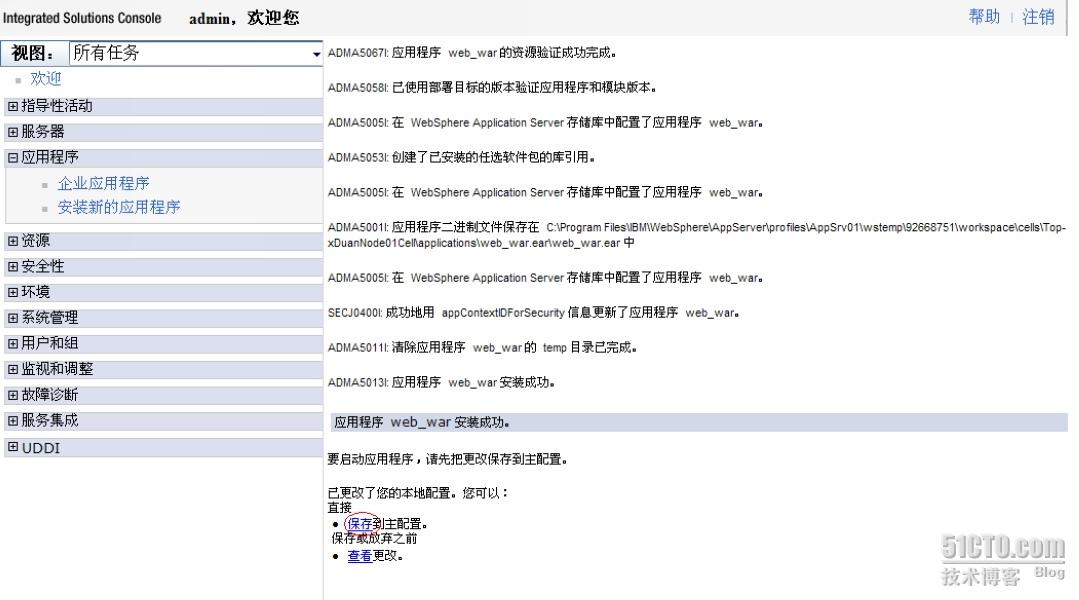Expand the UDDI section
This screenshot has height=600, width=1079.
pos(37,447)
